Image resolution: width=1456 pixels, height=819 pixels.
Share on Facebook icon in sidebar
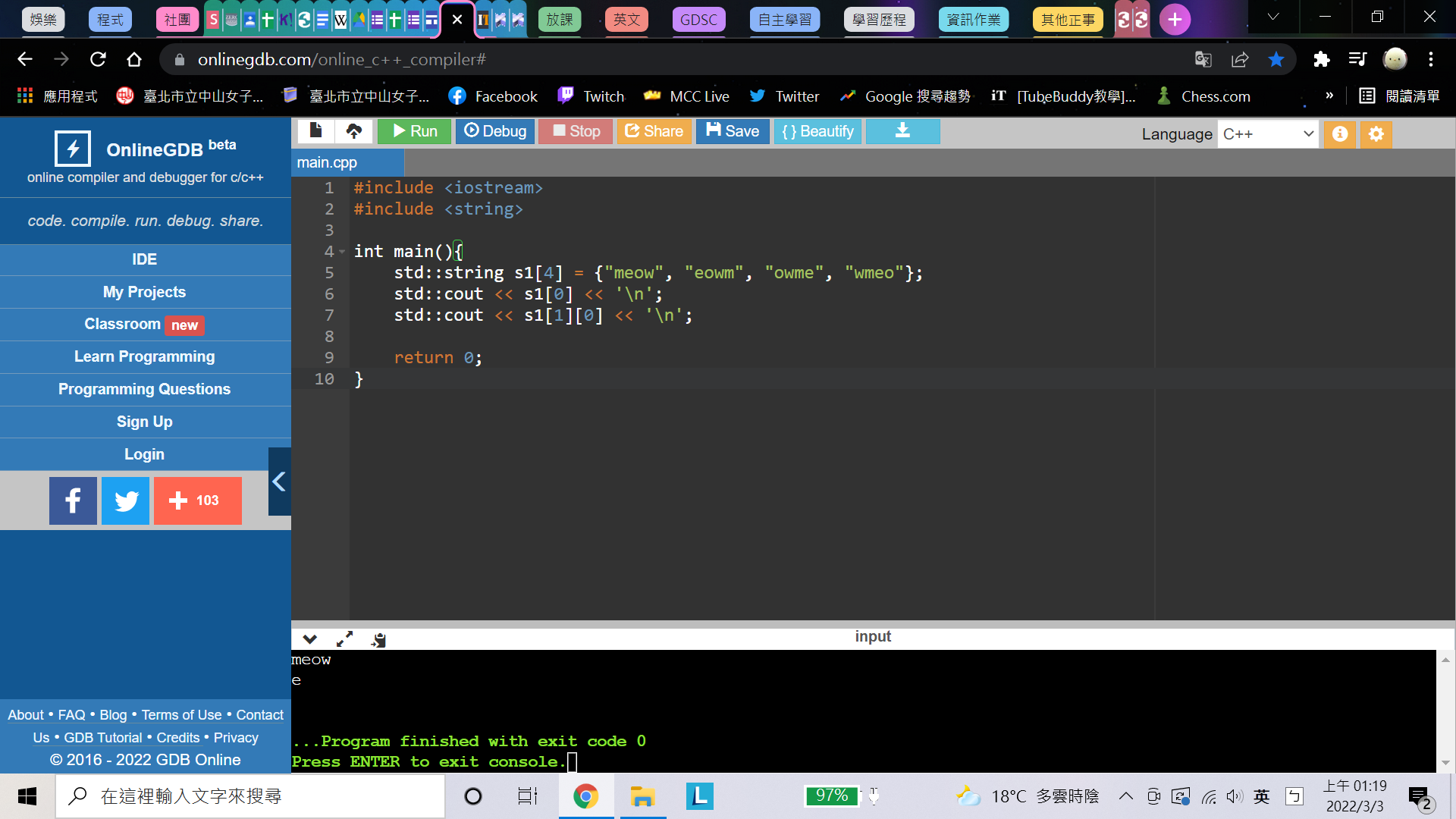[x=73, y=500]
